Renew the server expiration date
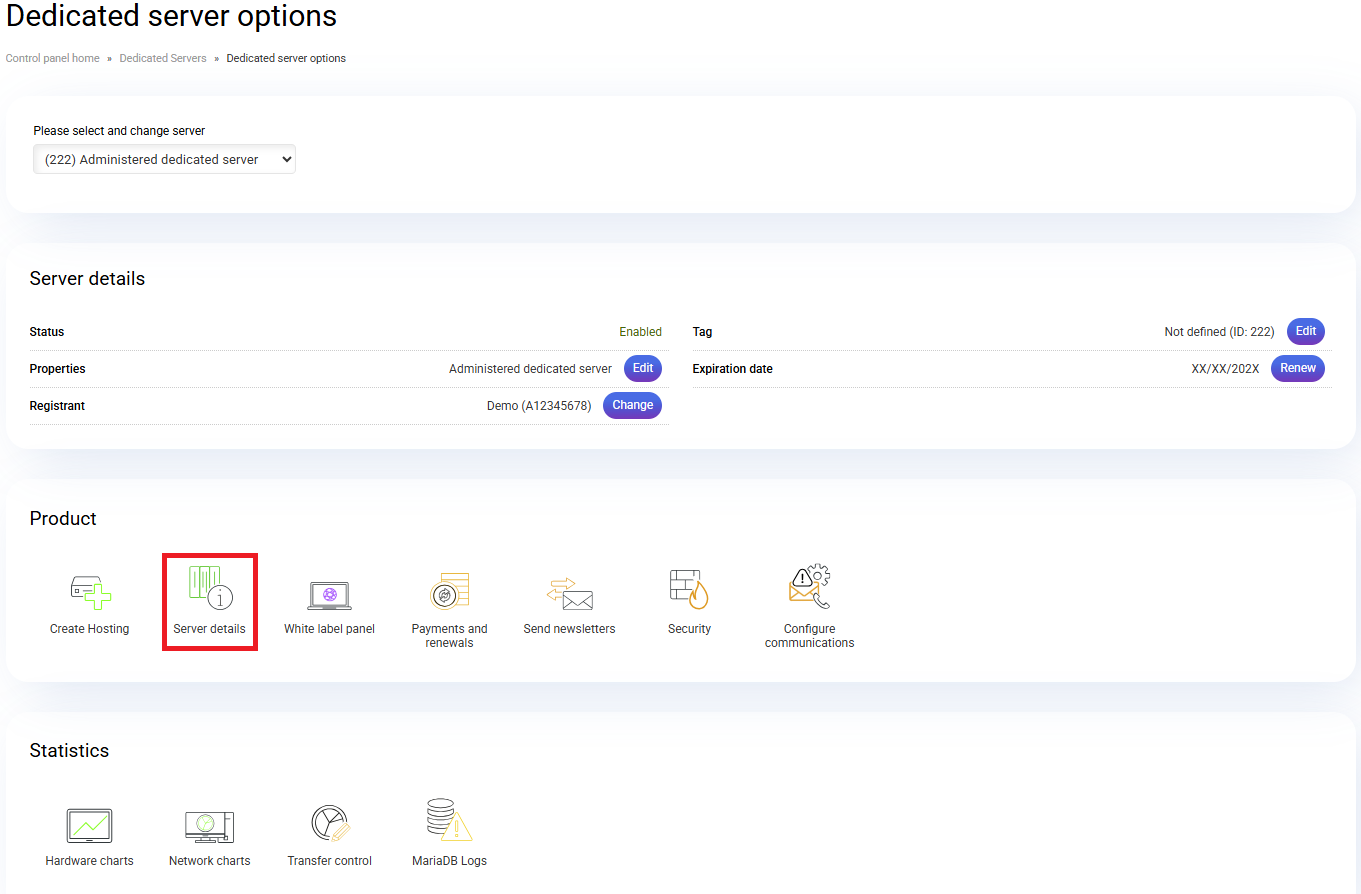1361x894 pixels. tap(1297, 368)
